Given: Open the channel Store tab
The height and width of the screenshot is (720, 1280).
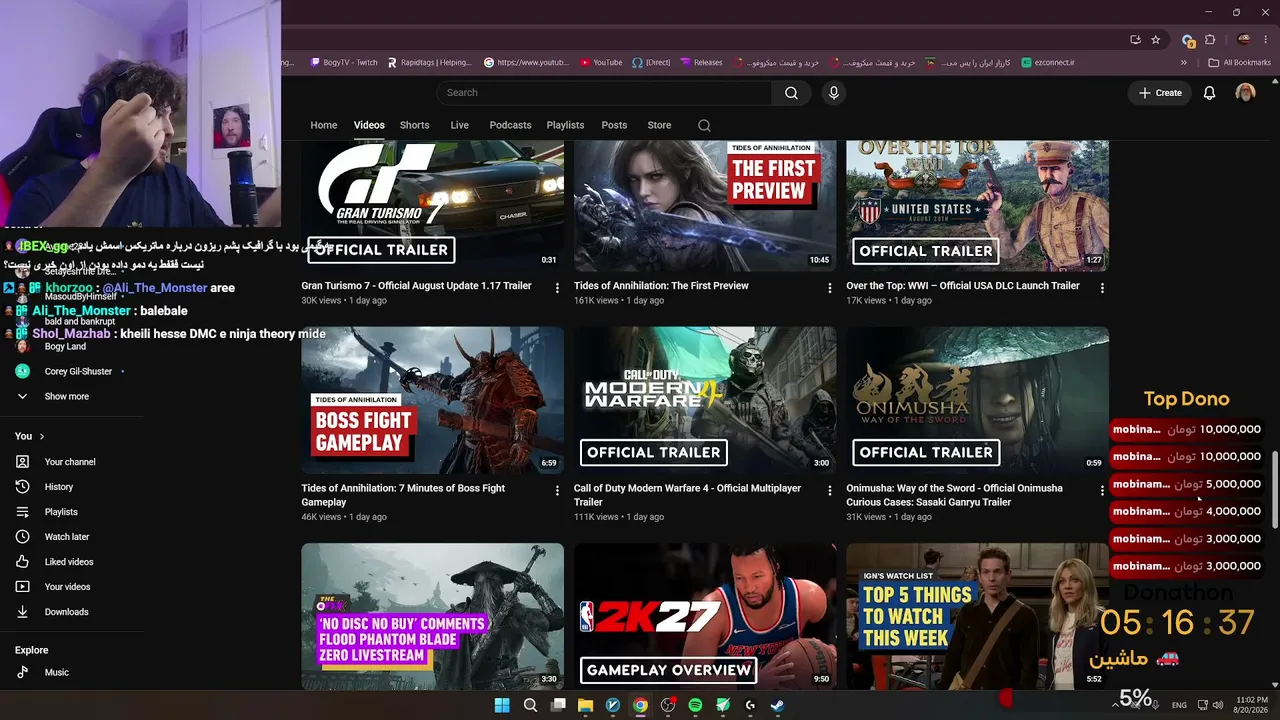Looking at the screenshot, I should tap(659, 125).
